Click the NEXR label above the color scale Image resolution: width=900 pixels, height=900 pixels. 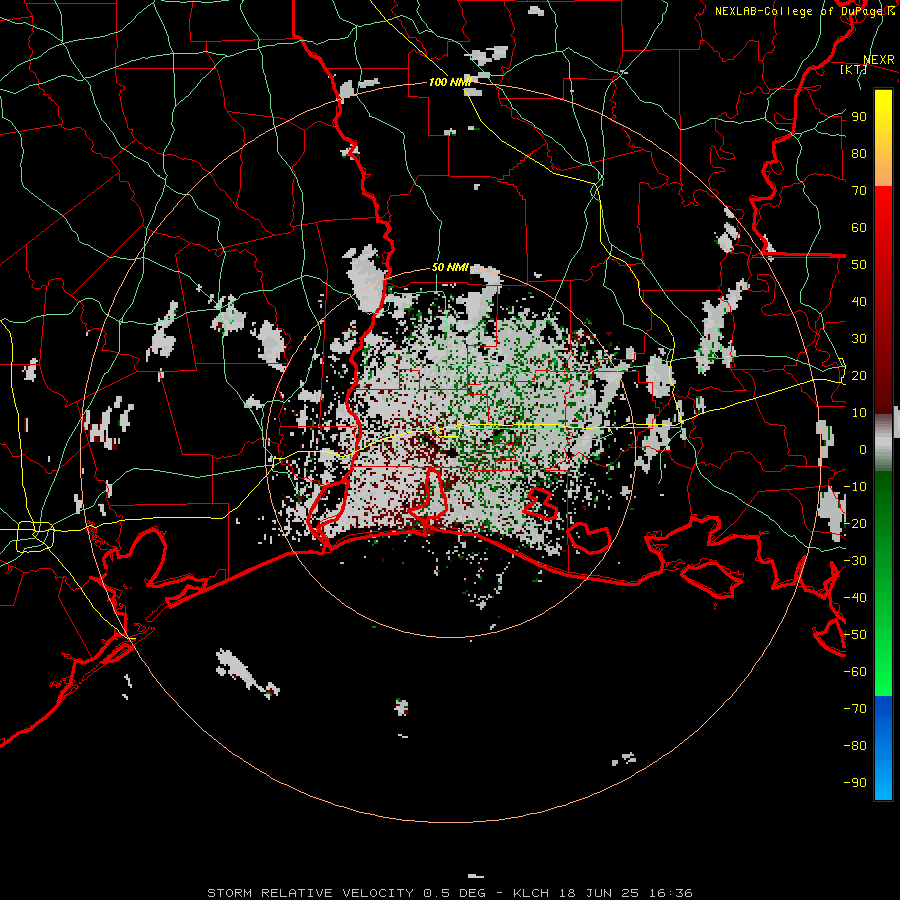tap(879, 60)
